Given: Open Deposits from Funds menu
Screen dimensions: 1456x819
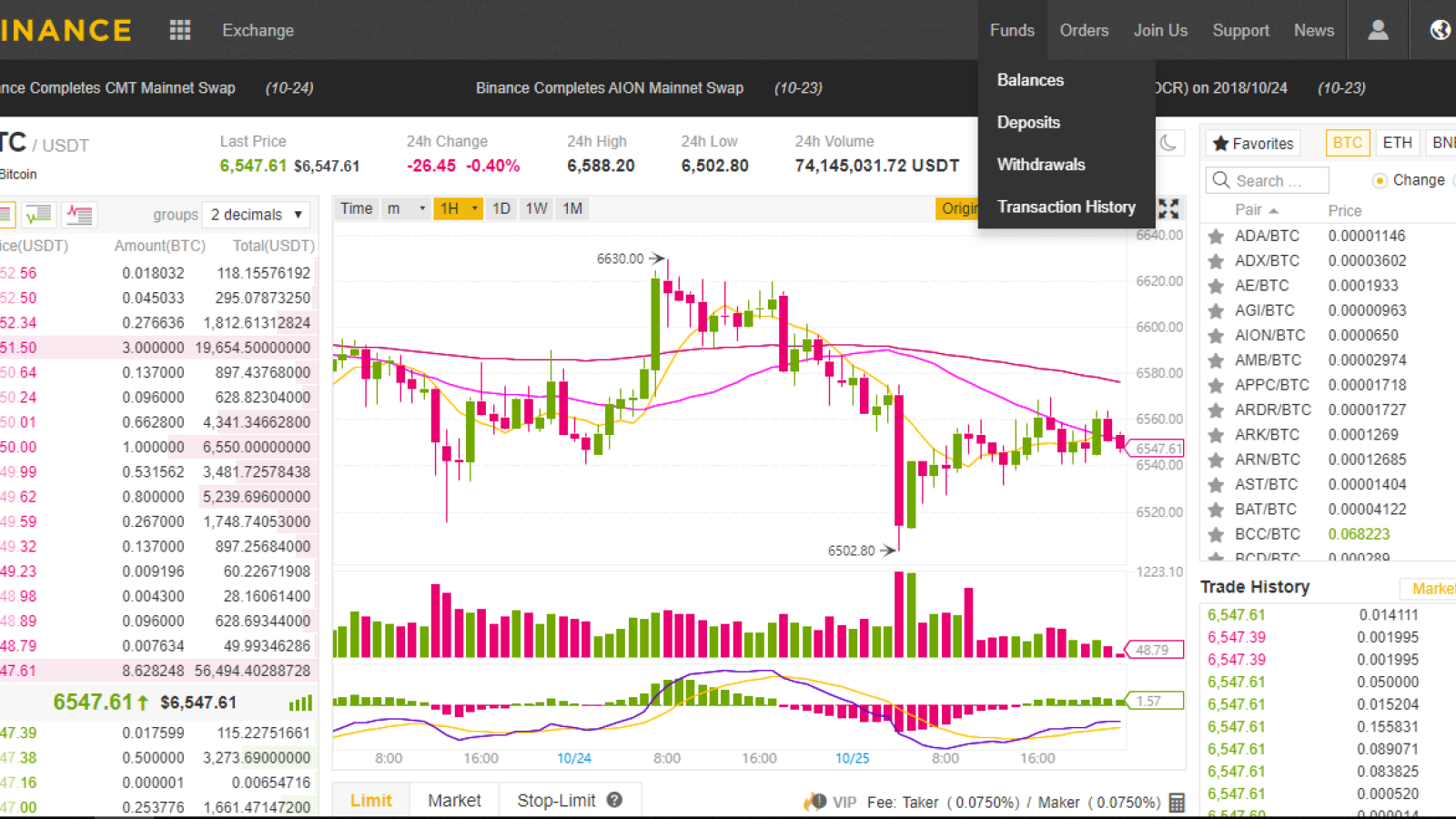Looking at the screenshot, I should [1028, 122].
